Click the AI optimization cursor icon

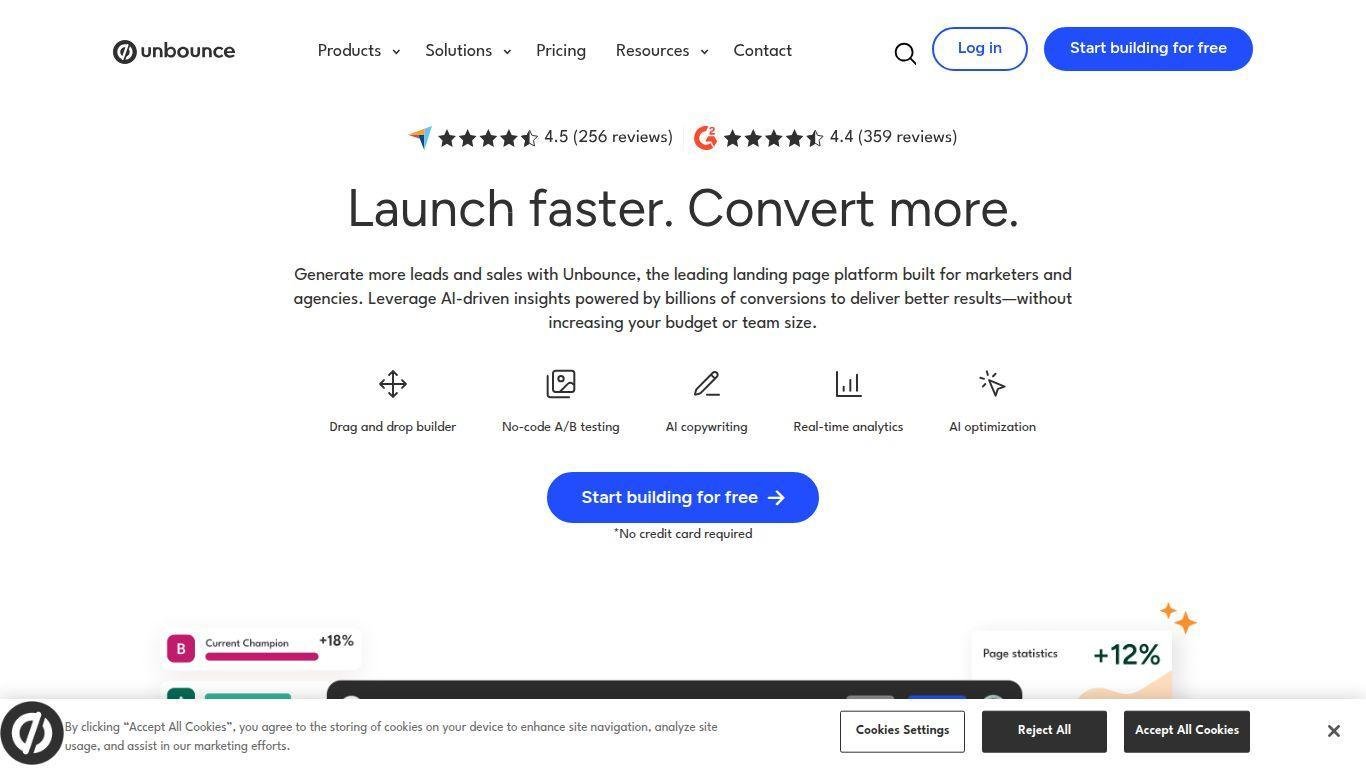992,384
